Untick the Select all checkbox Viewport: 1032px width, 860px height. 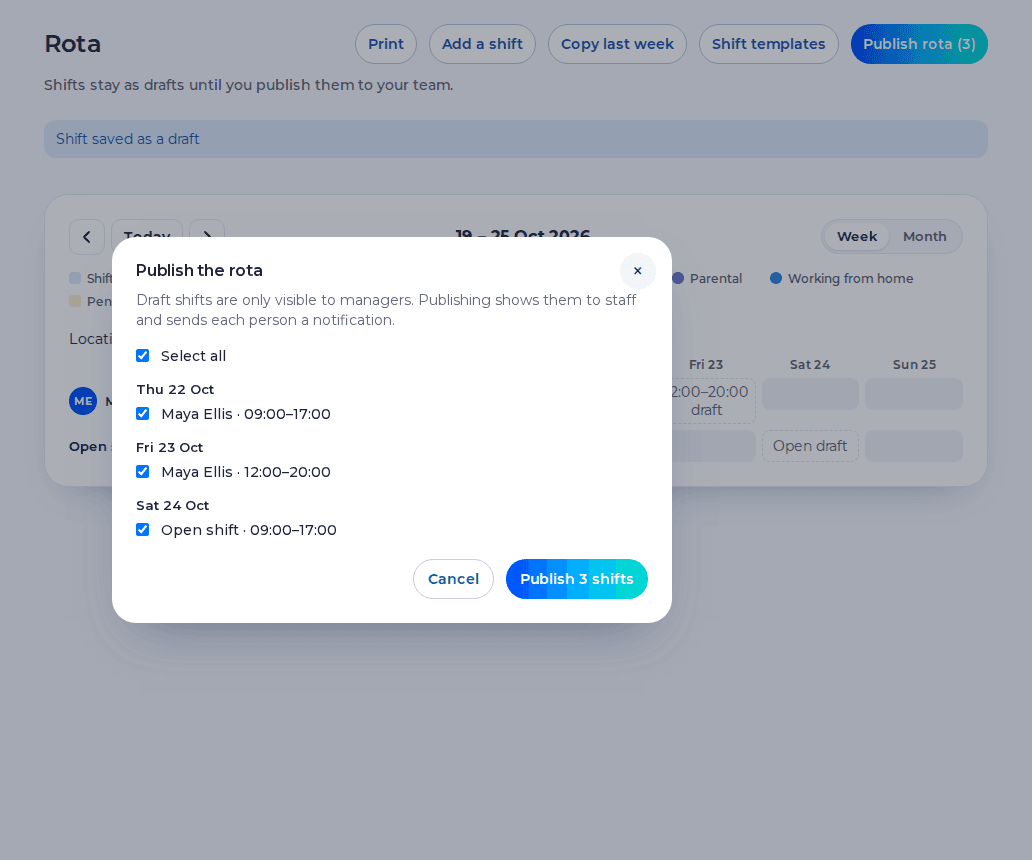(143, 356)
